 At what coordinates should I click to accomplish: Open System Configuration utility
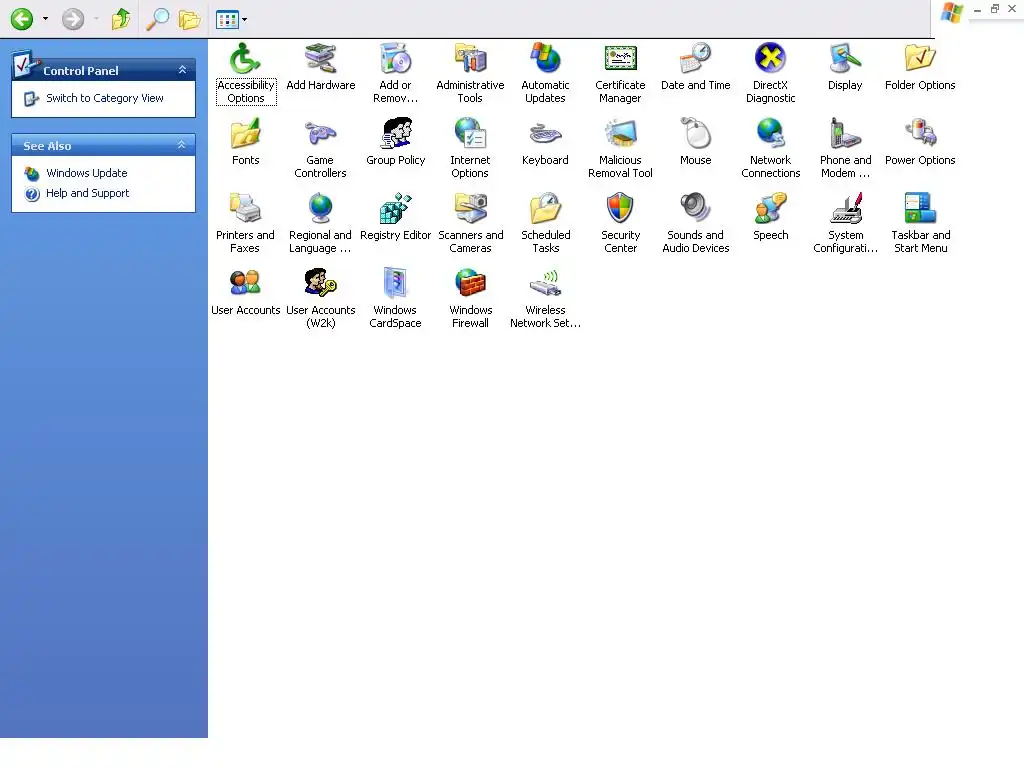pyautogui.click(x=846, y=223)
